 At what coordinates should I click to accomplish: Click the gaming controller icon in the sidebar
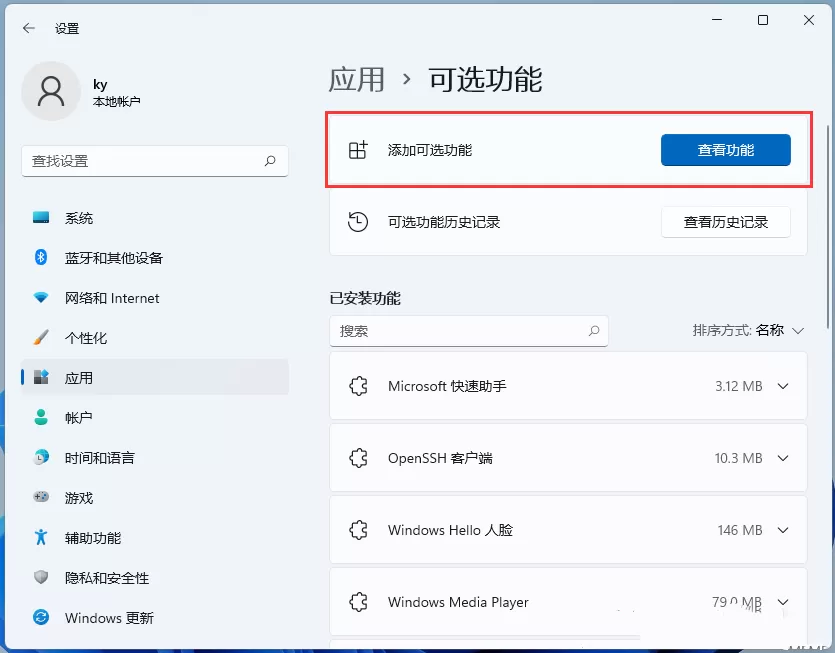pyautogui.click(x=41, y=497)
